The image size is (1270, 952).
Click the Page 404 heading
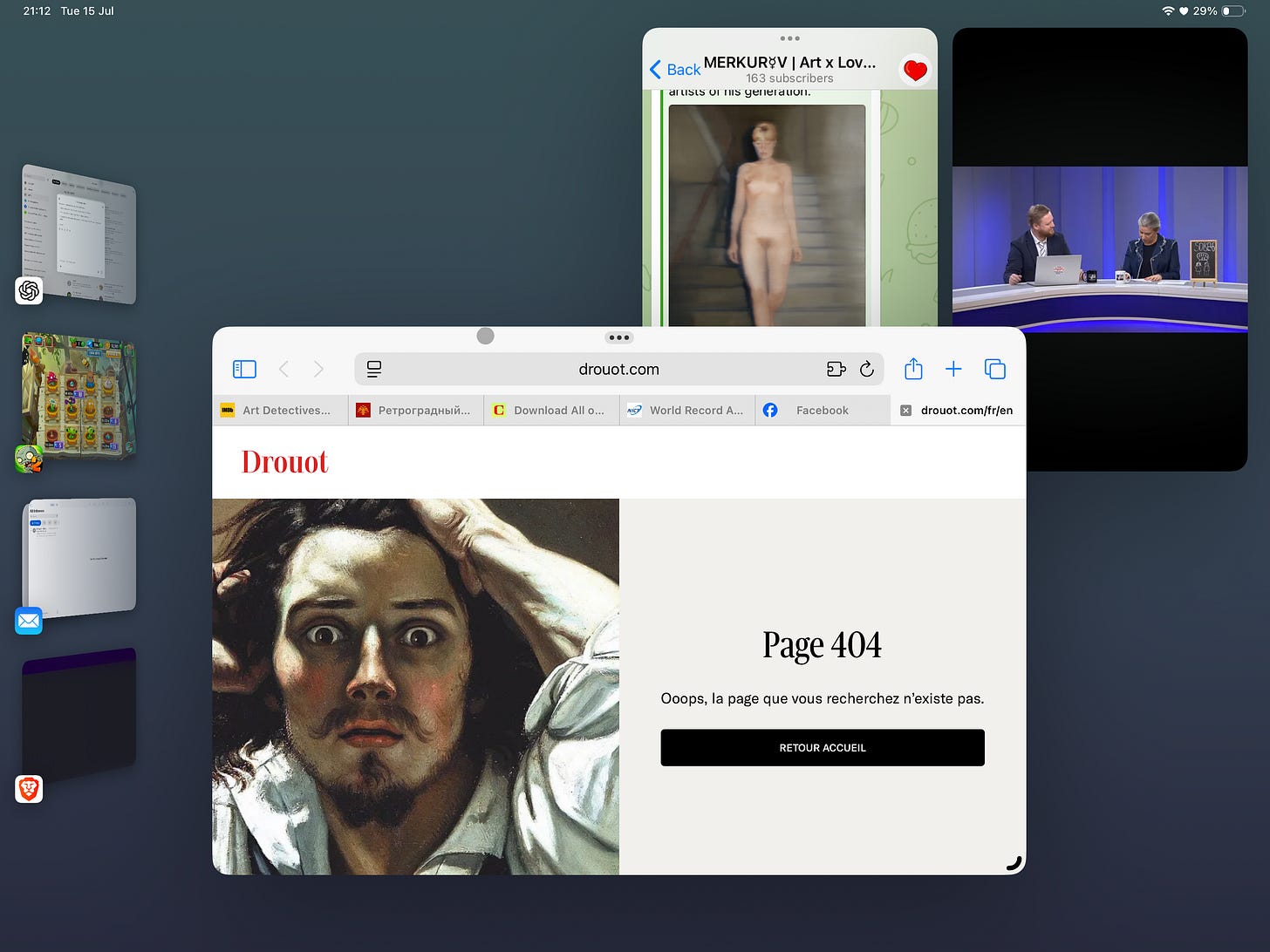[x=822, y=645]
